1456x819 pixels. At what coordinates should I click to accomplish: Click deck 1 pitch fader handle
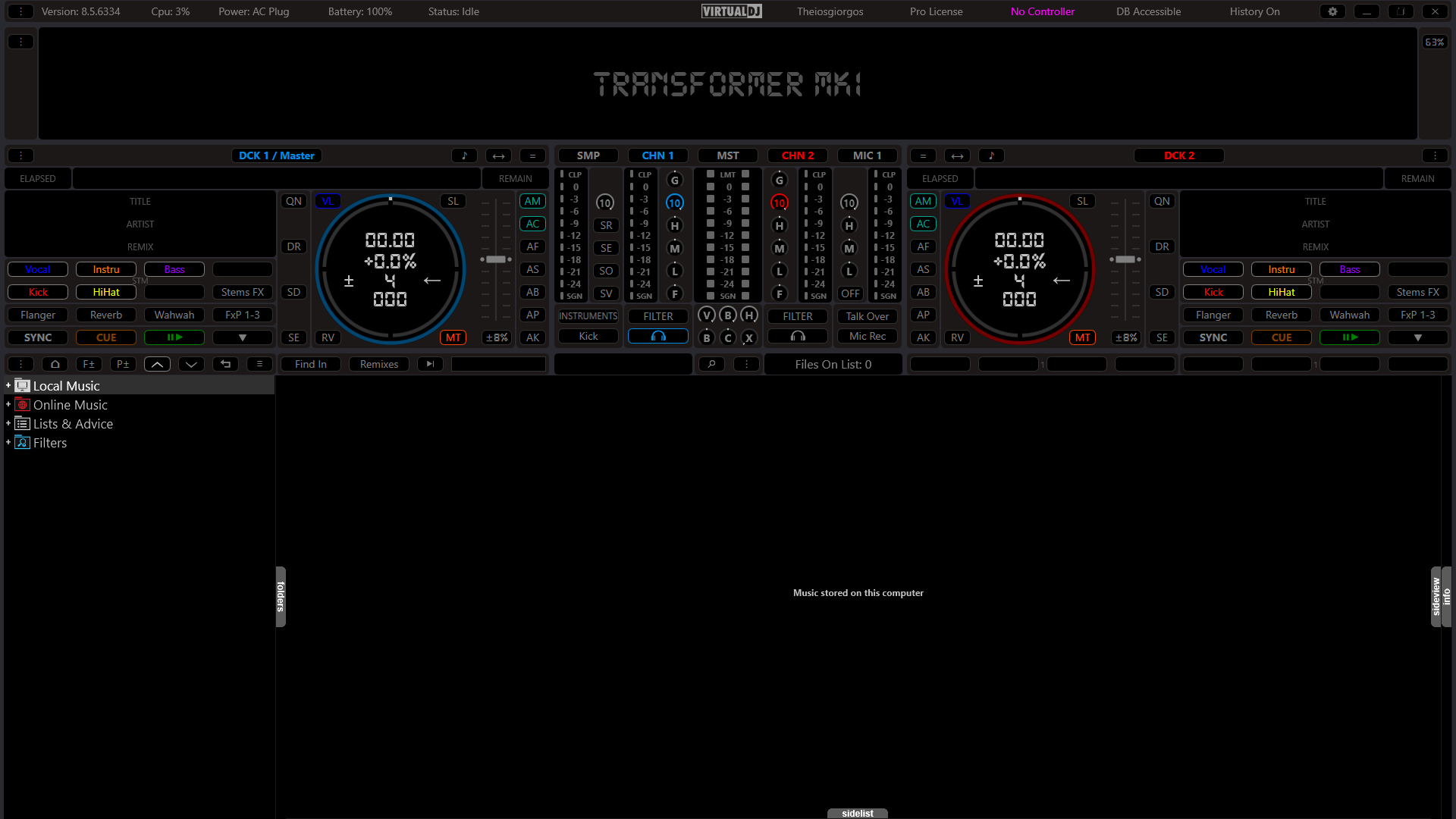(496, 259)
